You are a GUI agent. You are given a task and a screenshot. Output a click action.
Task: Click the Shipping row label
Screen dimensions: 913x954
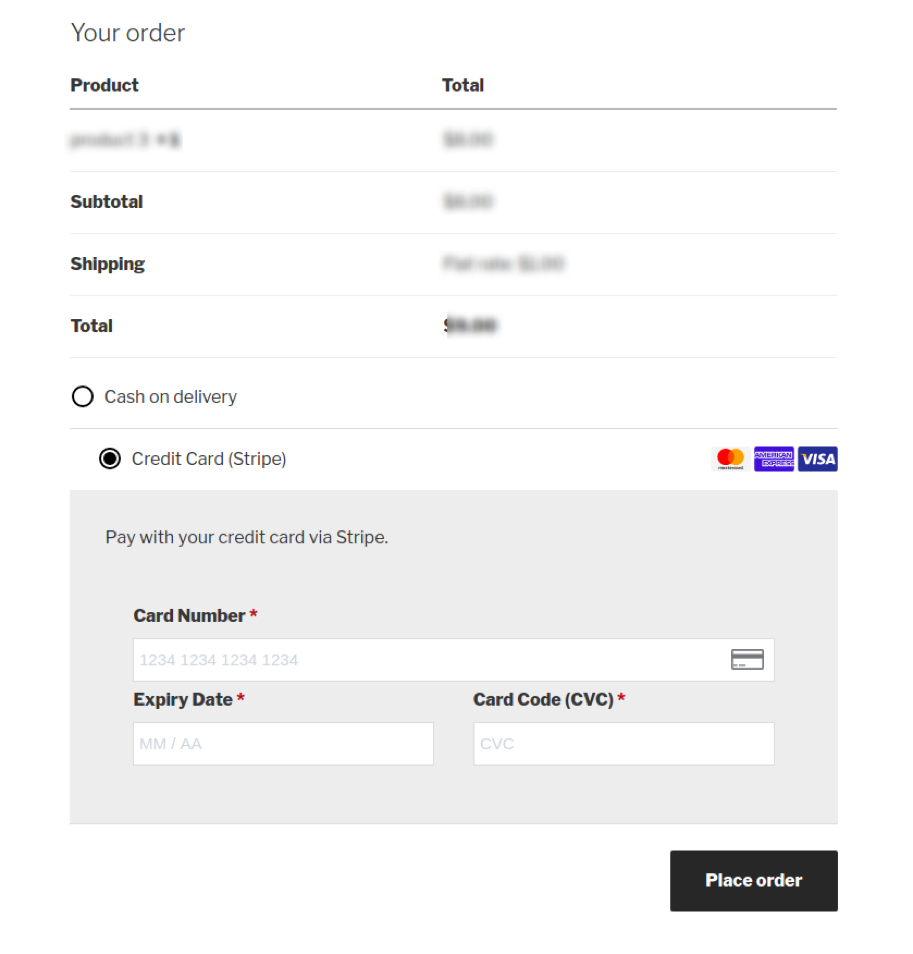tap(107, 264)
